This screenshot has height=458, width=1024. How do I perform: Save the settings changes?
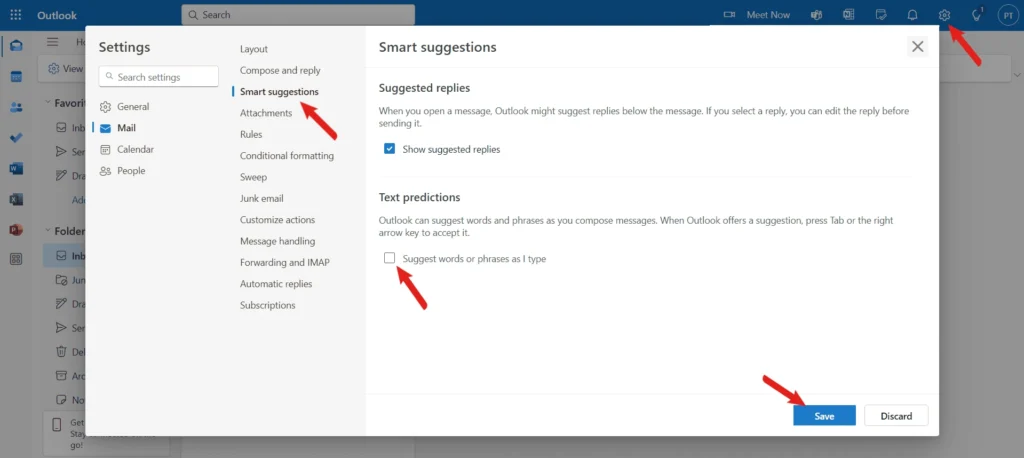(x=824, y=415)
